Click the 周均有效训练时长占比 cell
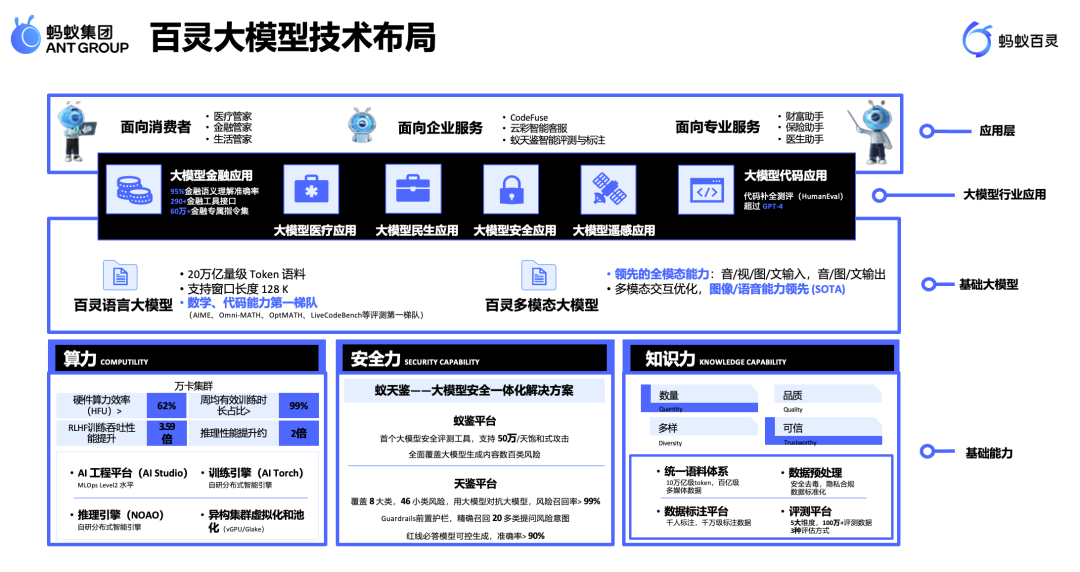The width and height of the screenshot is (1080, 572). click(234, 406)
